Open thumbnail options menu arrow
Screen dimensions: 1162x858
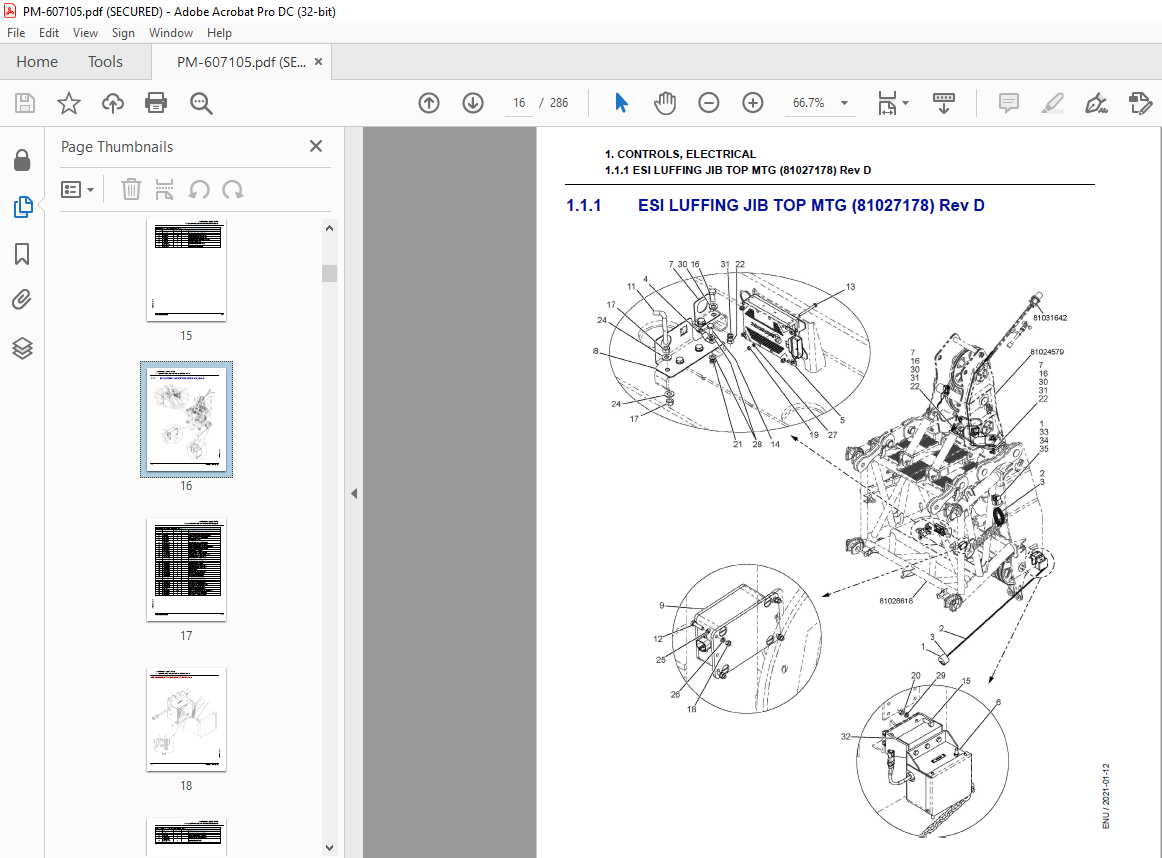[90, 190]
